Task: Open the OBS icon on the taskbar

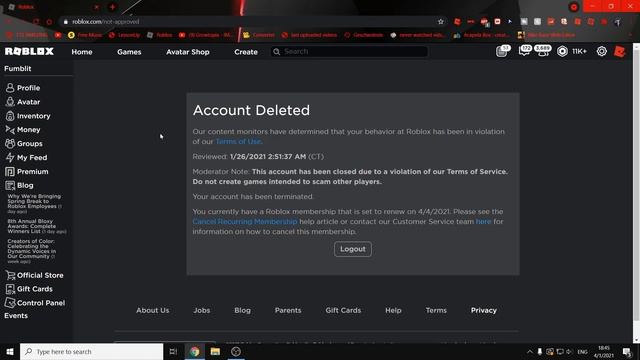Action: (236, 351)
